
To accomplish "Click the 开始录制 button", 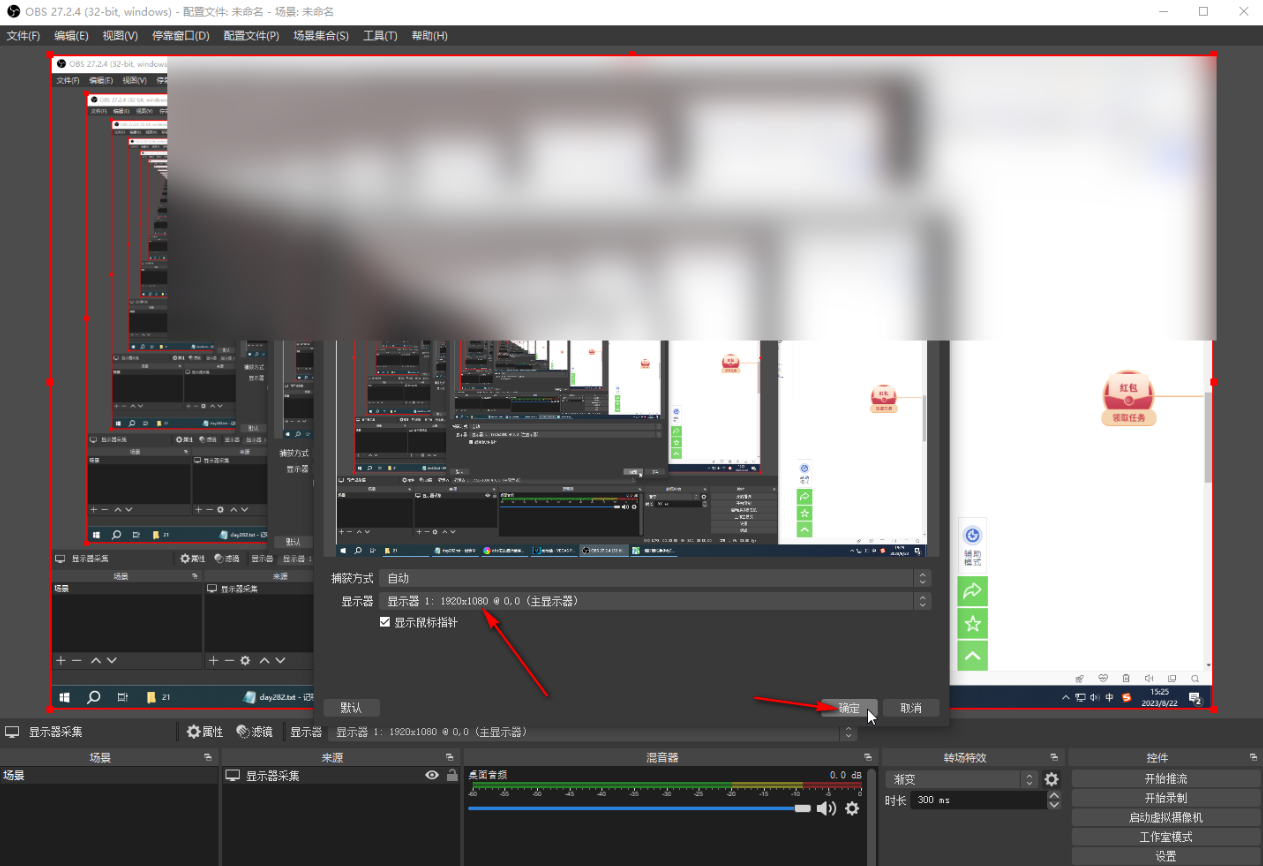I will [1165, 798].
